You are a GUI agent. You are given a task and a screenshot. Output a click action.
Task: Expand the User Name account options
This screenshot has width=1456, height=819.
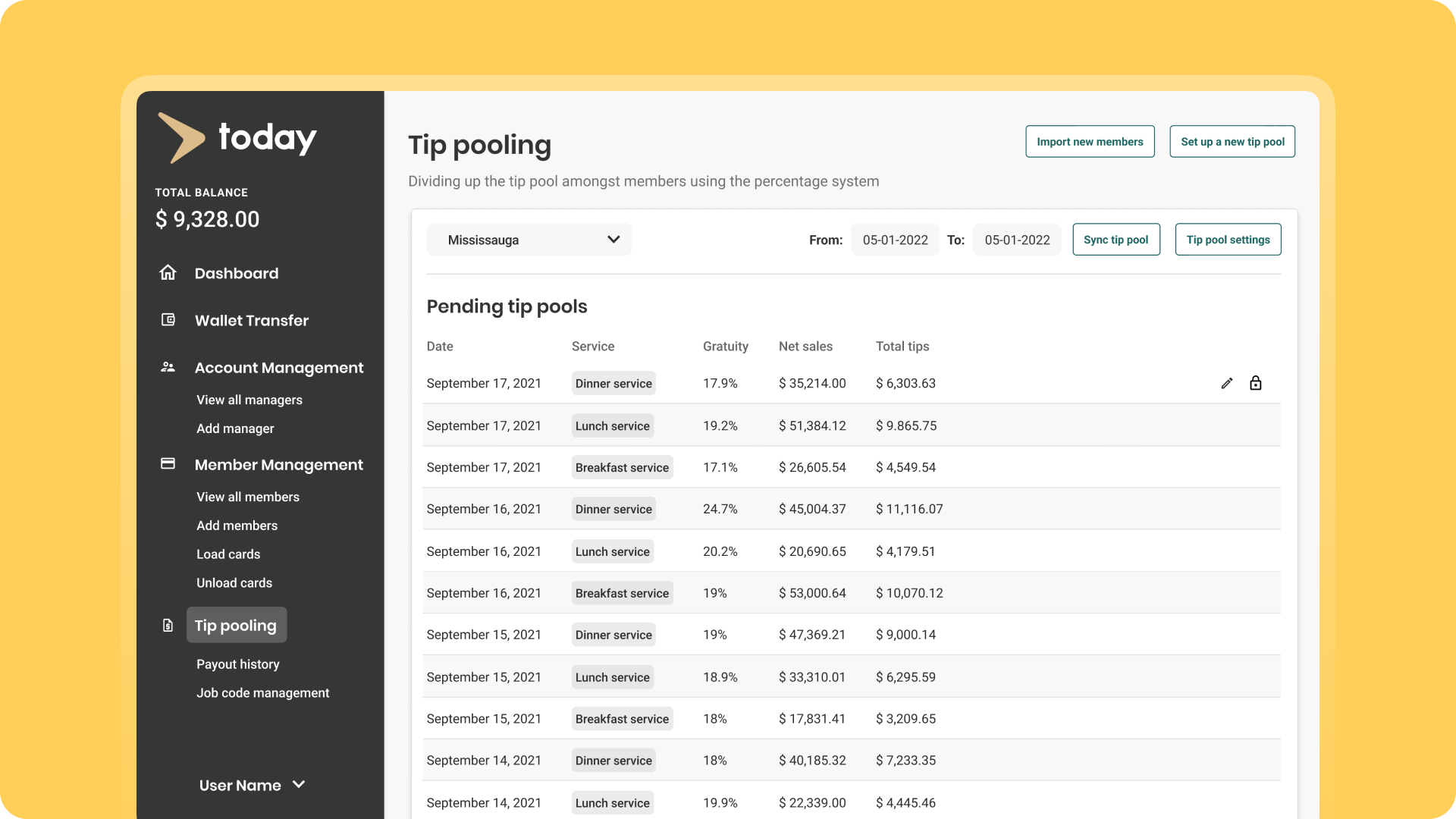click(x=240, y=786)
